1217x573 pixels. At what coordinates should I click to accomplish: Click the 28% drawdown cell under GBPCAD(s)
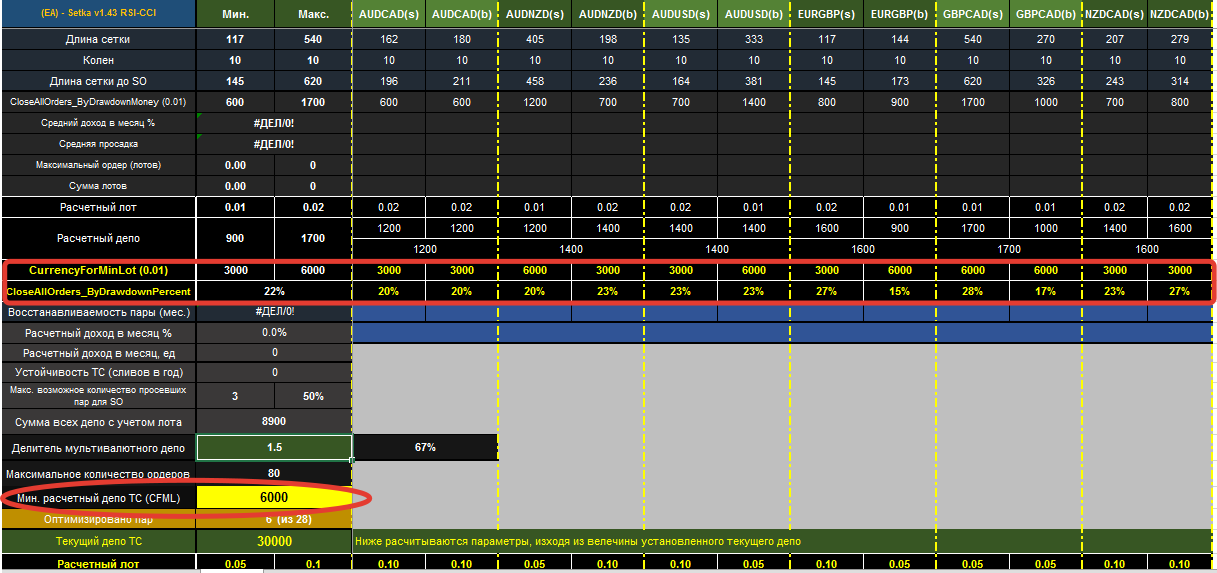coord(972,292)
